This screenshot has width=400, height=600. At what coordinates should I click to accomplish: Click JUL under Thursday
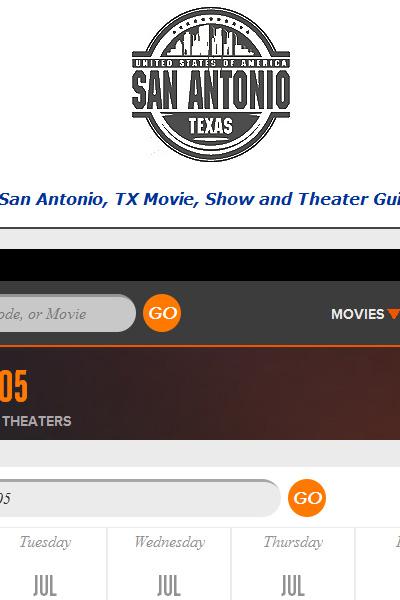[293, 586]
